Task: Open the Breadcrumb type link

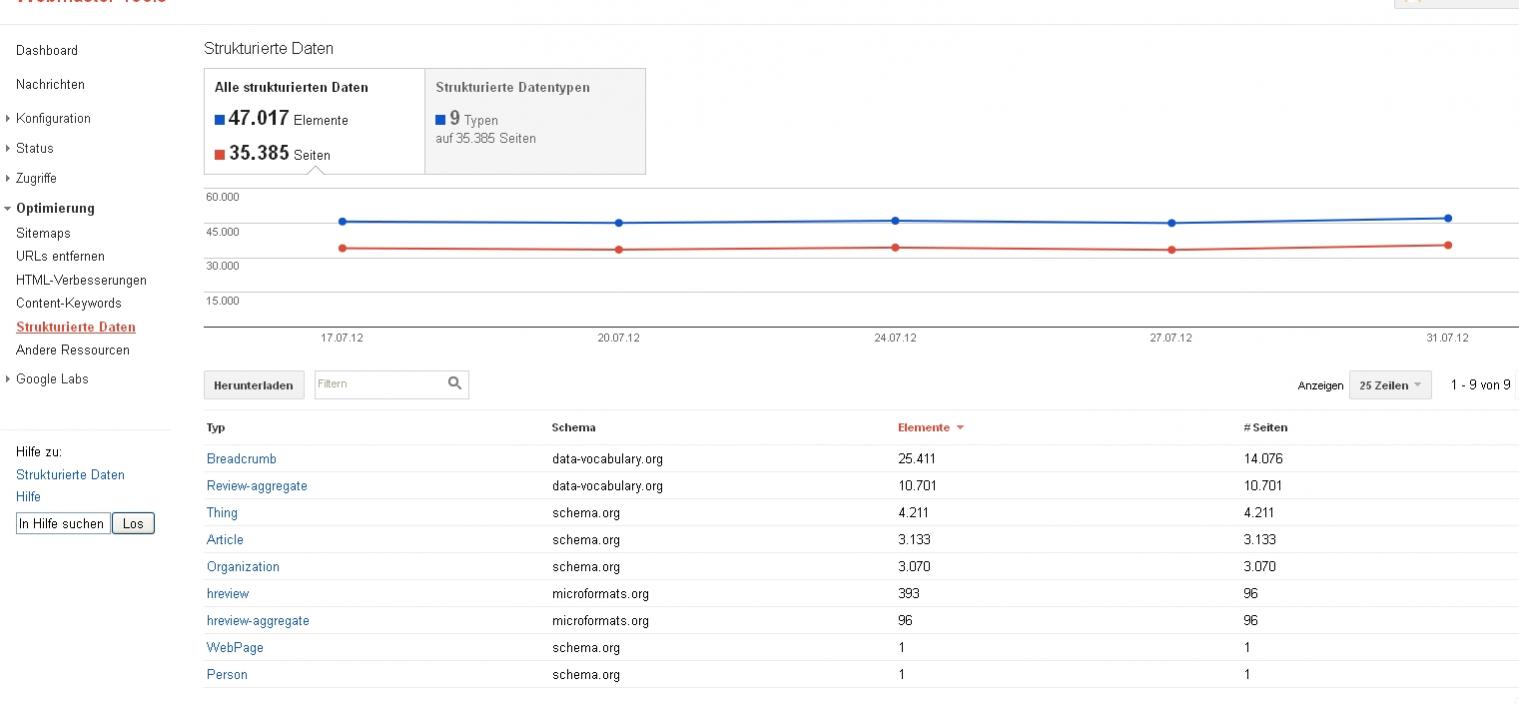Action: coord(241,459)
